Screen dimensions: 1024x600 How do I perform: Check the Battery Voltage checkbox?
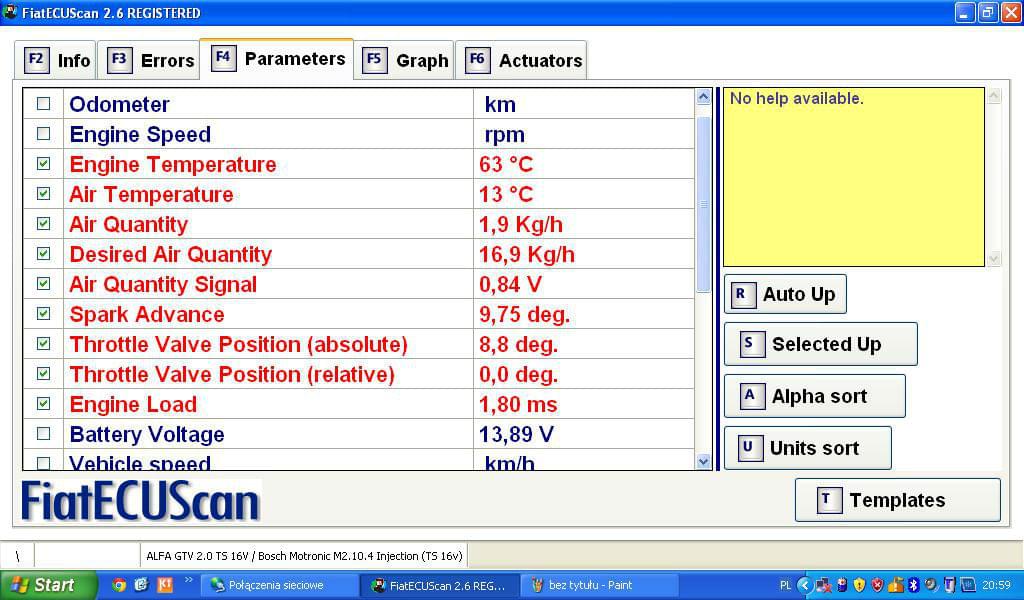44,434
